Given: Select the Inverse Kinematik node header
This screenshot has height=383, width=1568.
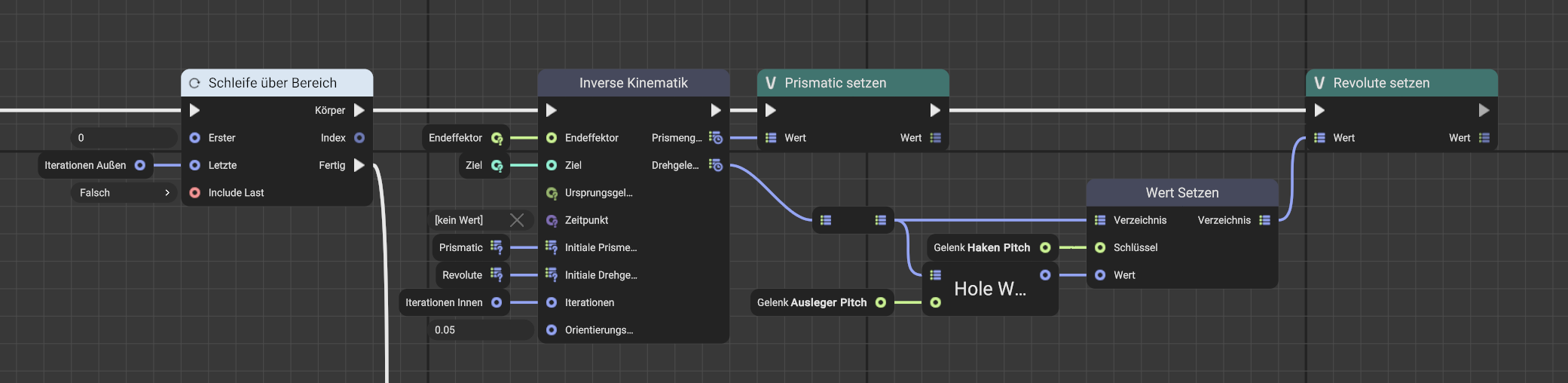Looking at the screenshot, I should (633, 83).
